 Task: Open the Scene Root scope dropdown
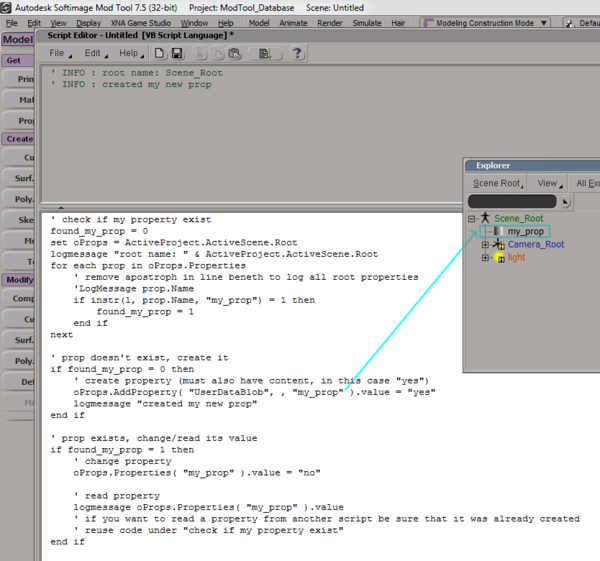[x=499, y=183]
